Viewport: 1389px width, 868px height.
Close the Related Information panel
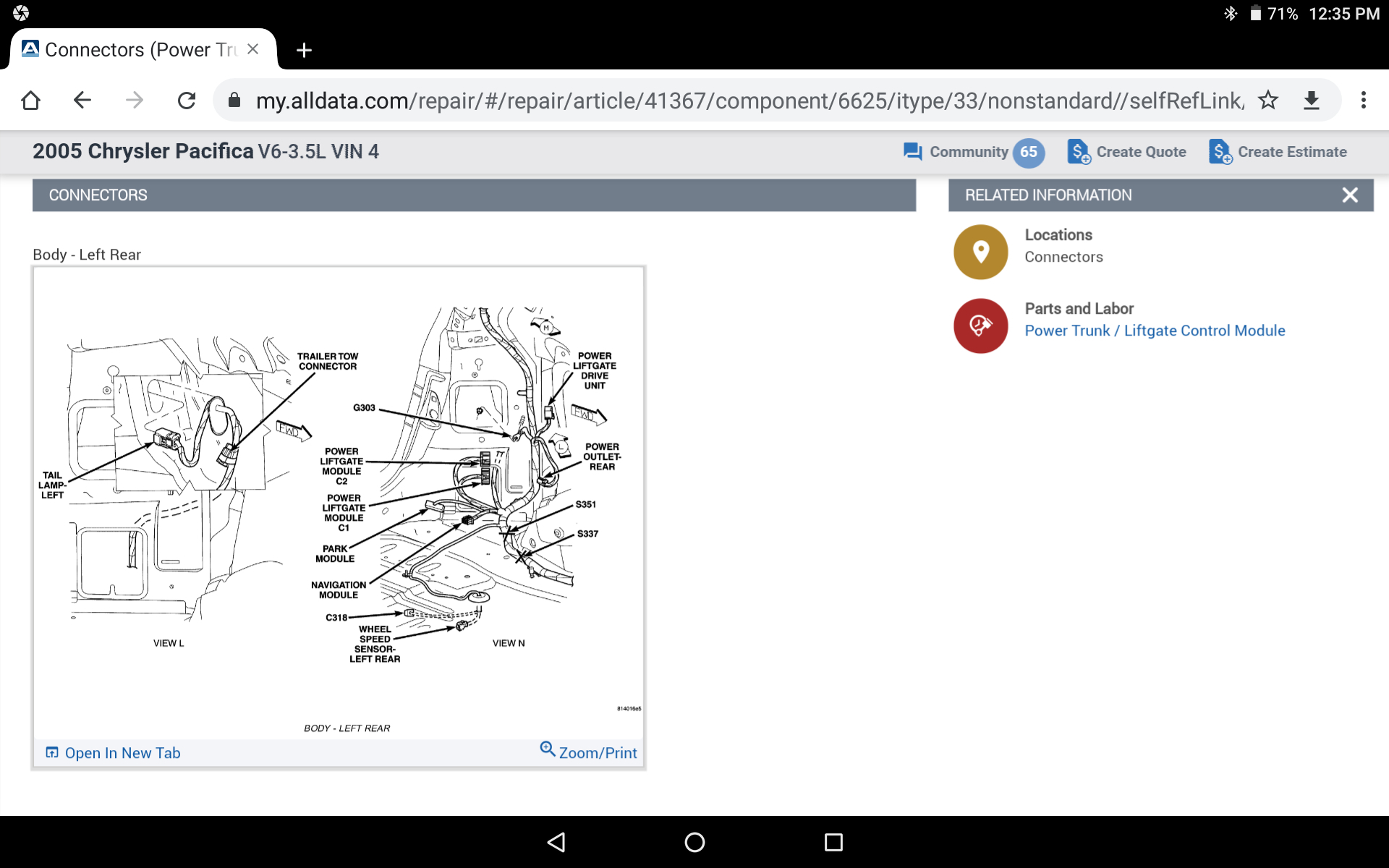pos(1349,195)
